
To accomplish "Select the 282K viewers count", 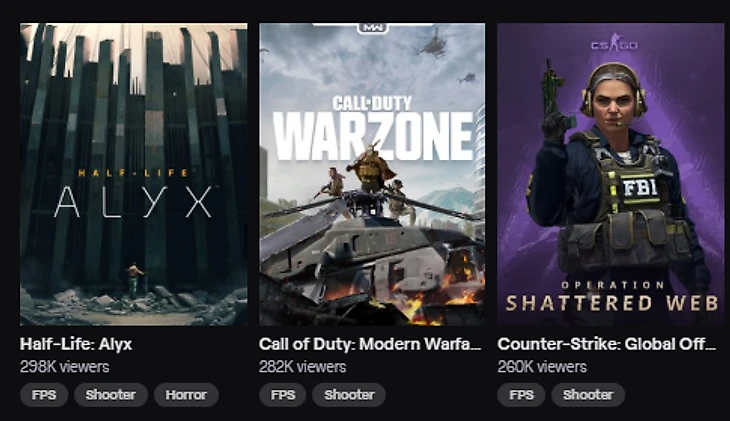I will (303, 367).
